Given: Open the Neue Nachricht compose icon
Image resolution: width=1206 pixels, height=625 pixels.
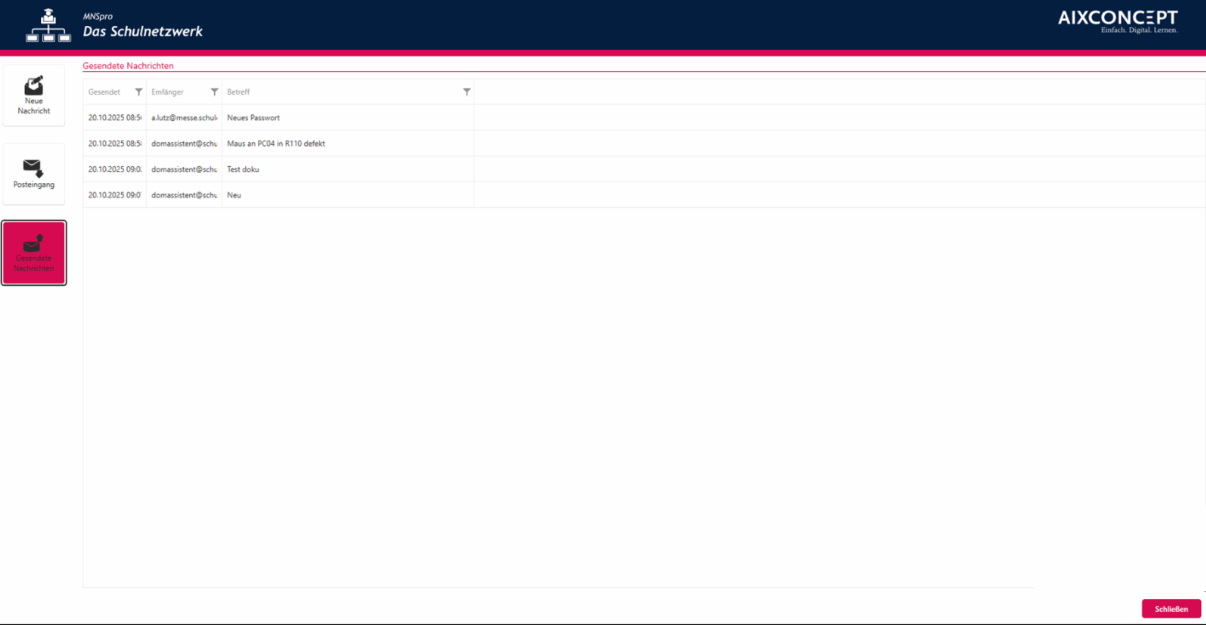Looking at the screenshot, I should pyautogui.click(x=34, y=88).
